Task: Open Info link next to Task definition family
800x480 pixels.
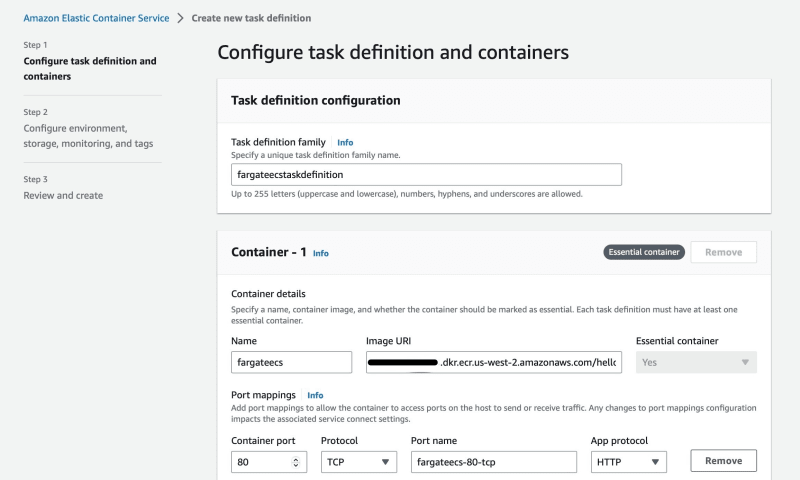Action: [x=345, y=142]
